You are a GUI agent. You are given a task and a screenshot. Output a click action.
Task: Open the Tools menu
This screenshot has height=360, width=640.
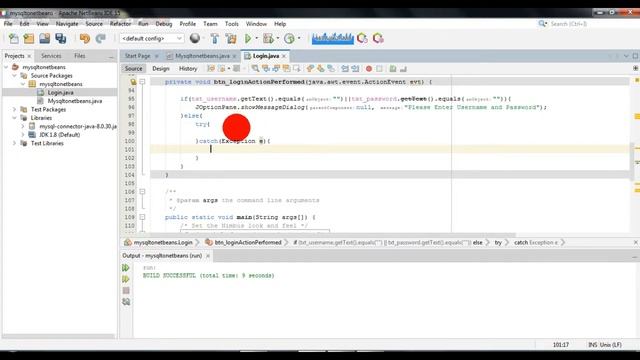coord(231,24)
